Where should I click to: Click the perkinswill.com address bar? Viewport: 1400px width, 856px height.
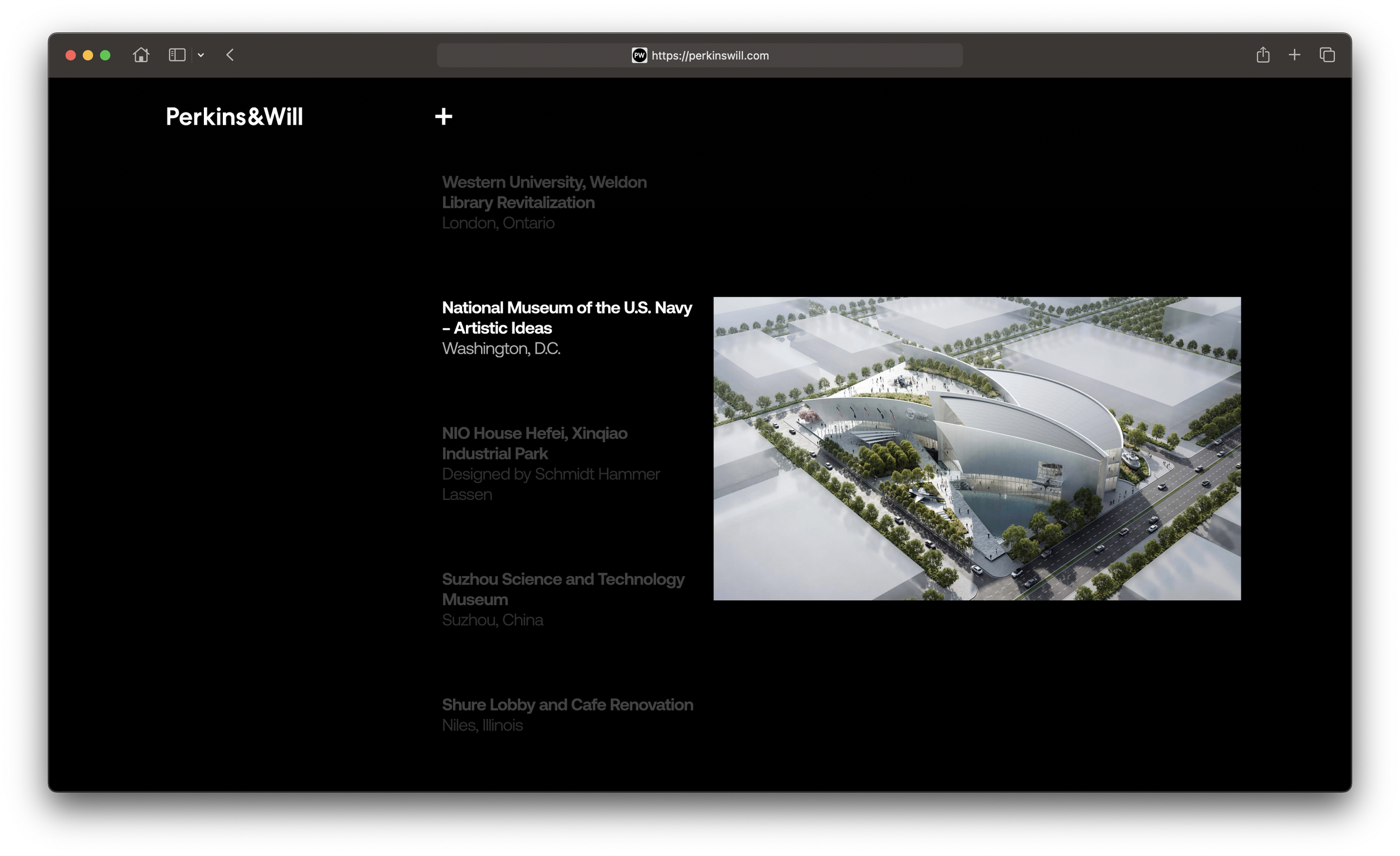[x=699, y=55]
